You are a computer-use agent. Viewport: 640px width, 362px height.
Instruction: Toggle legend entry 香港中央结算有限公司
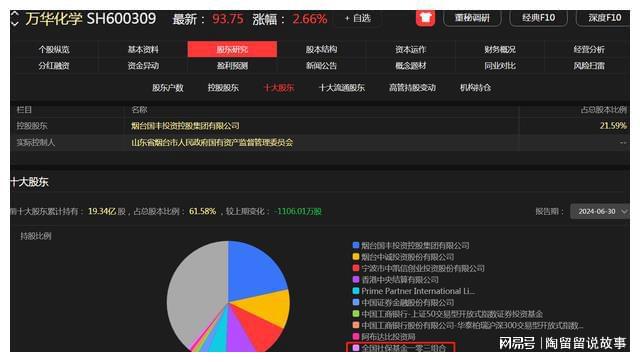396,280
